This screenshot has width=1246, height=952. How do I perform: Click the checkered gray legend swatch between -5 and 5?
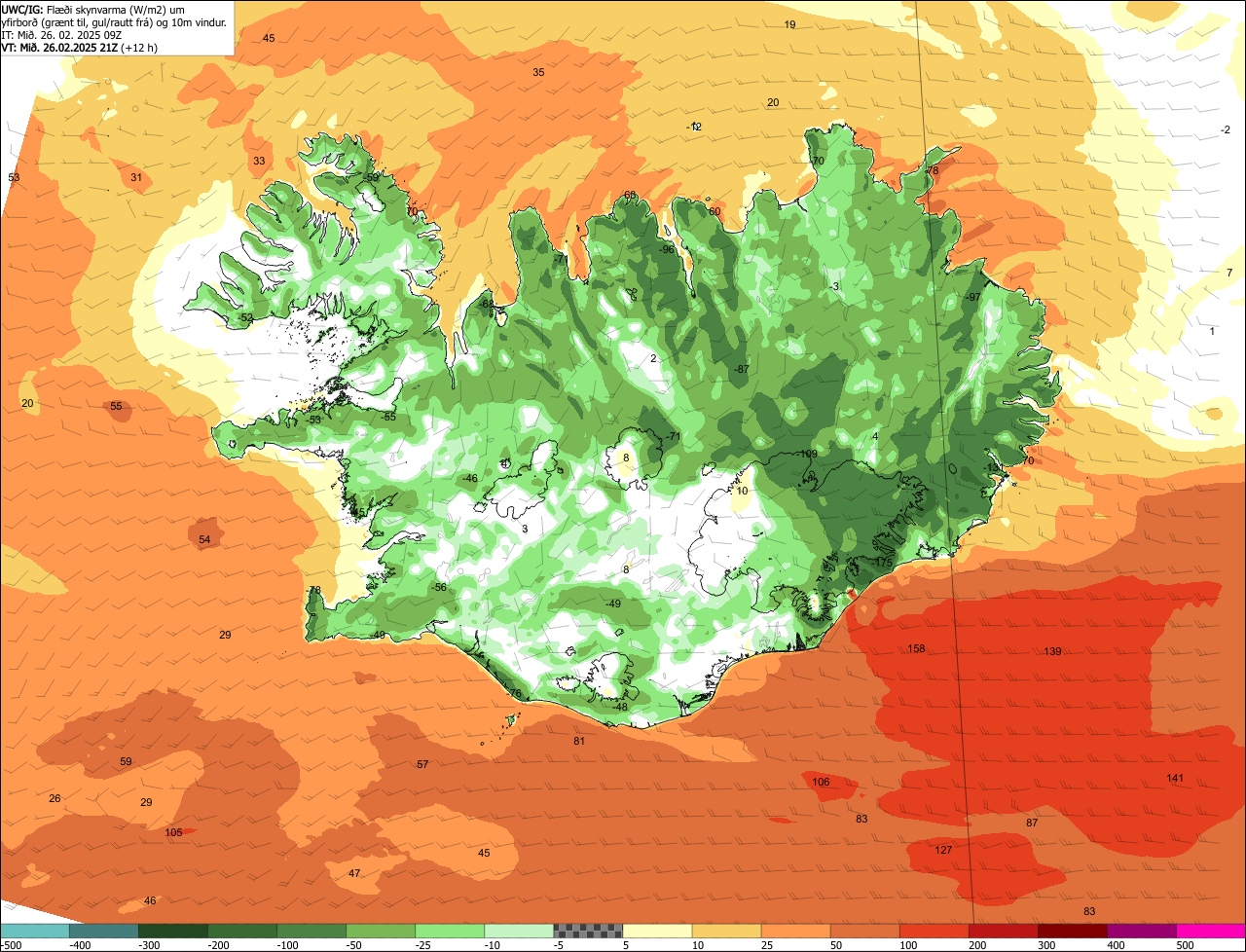(x=588, y=931)
